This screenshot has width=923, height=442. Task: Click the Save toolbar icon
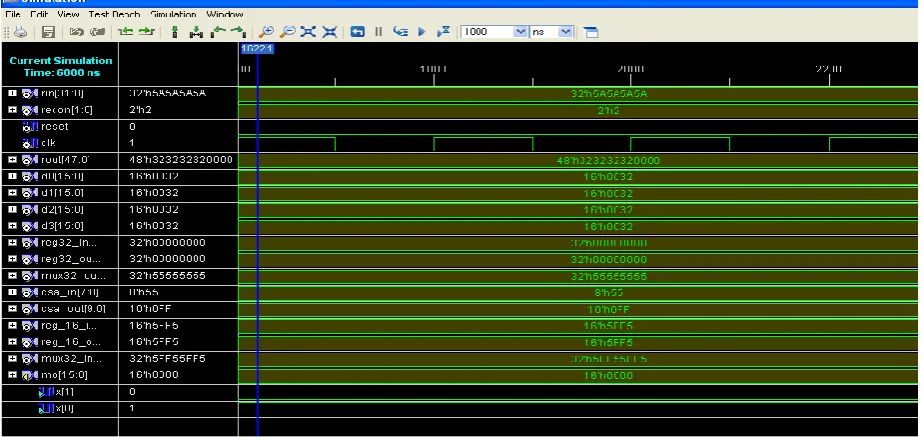click(x=48, y=32)
